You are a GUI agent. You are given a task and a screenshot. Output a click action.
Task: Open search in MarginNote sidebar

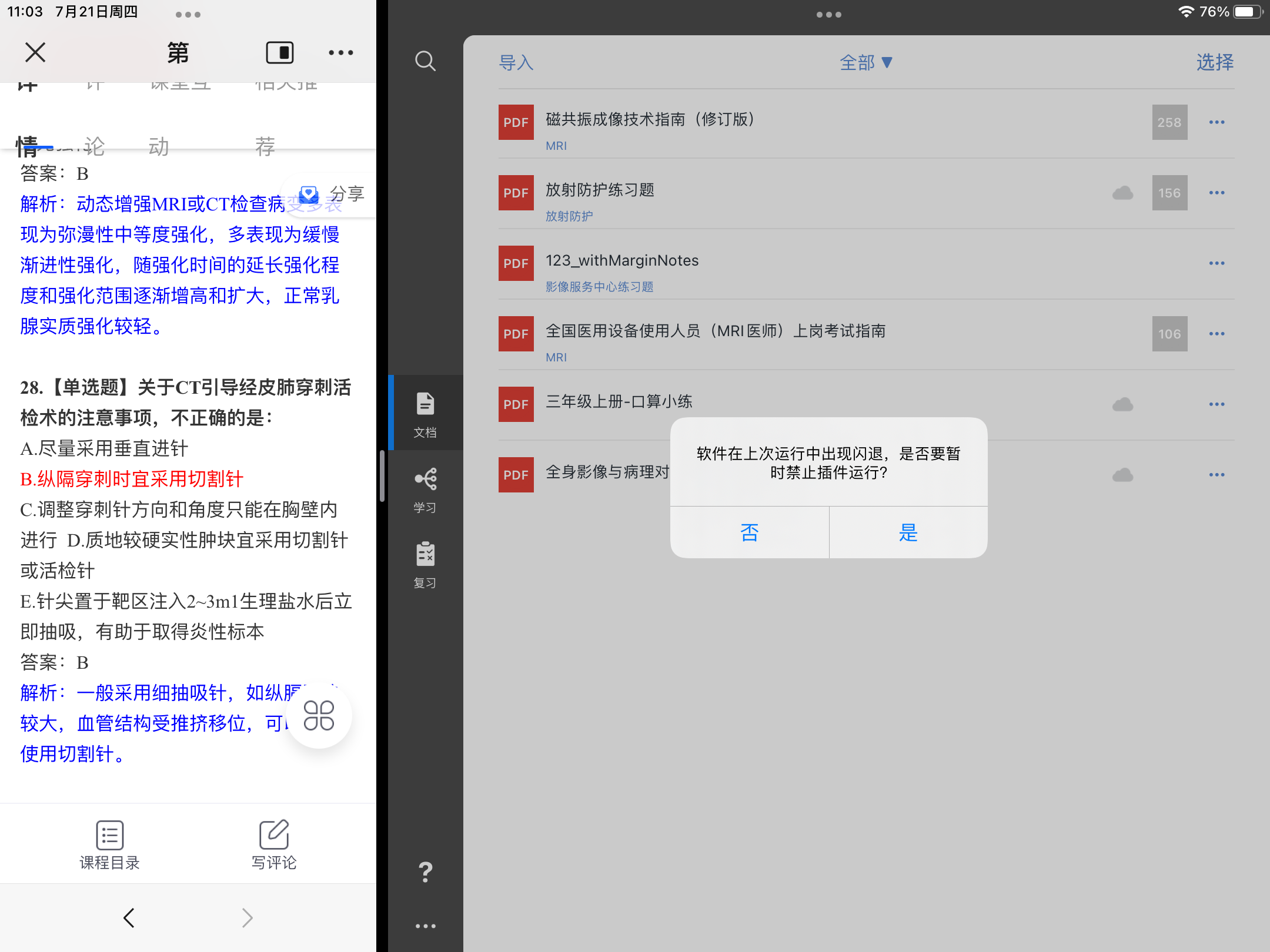point(425,61)
